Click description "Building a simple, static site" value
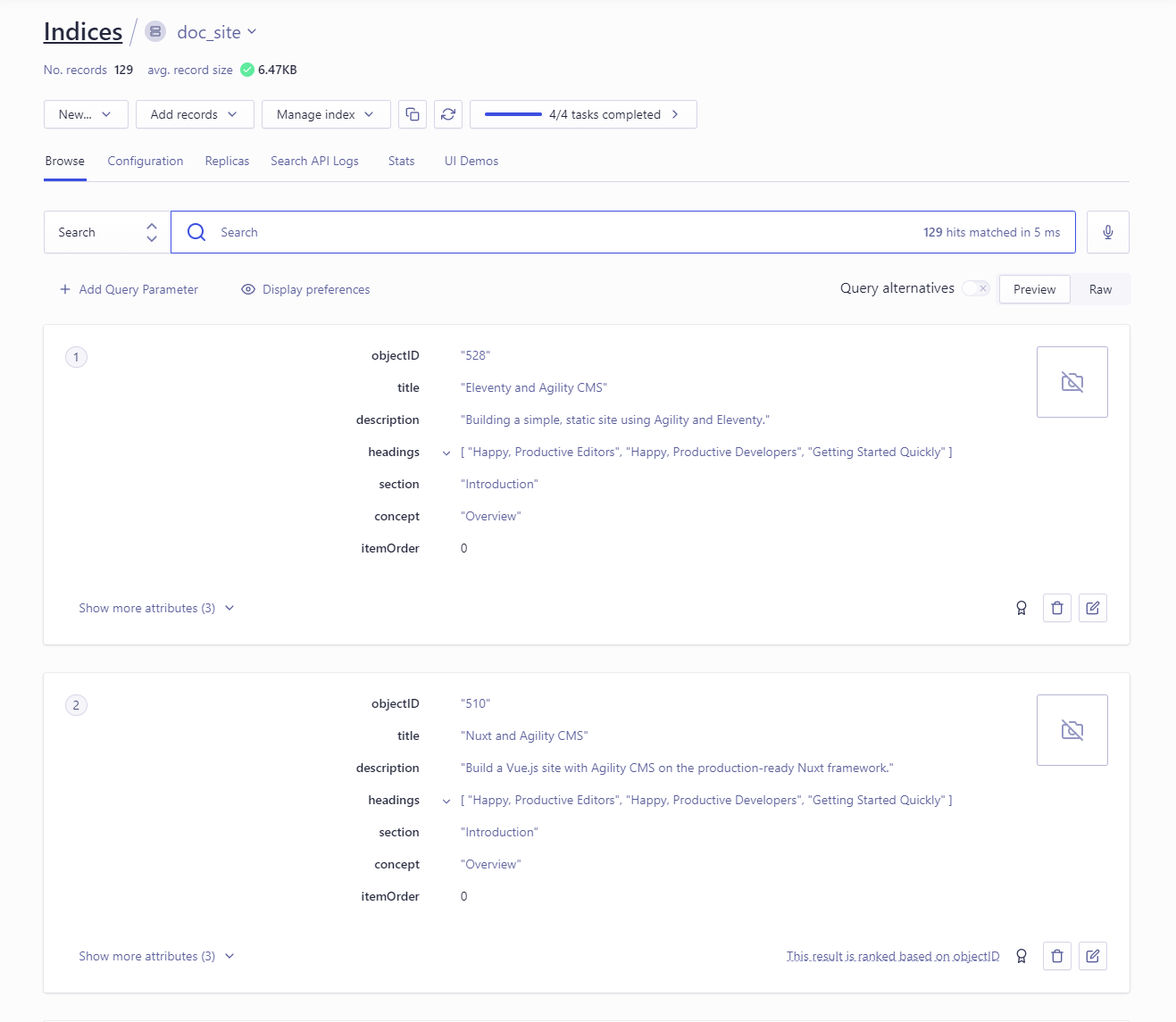This screenshot has height=1022, width=1176. point(615,420)
